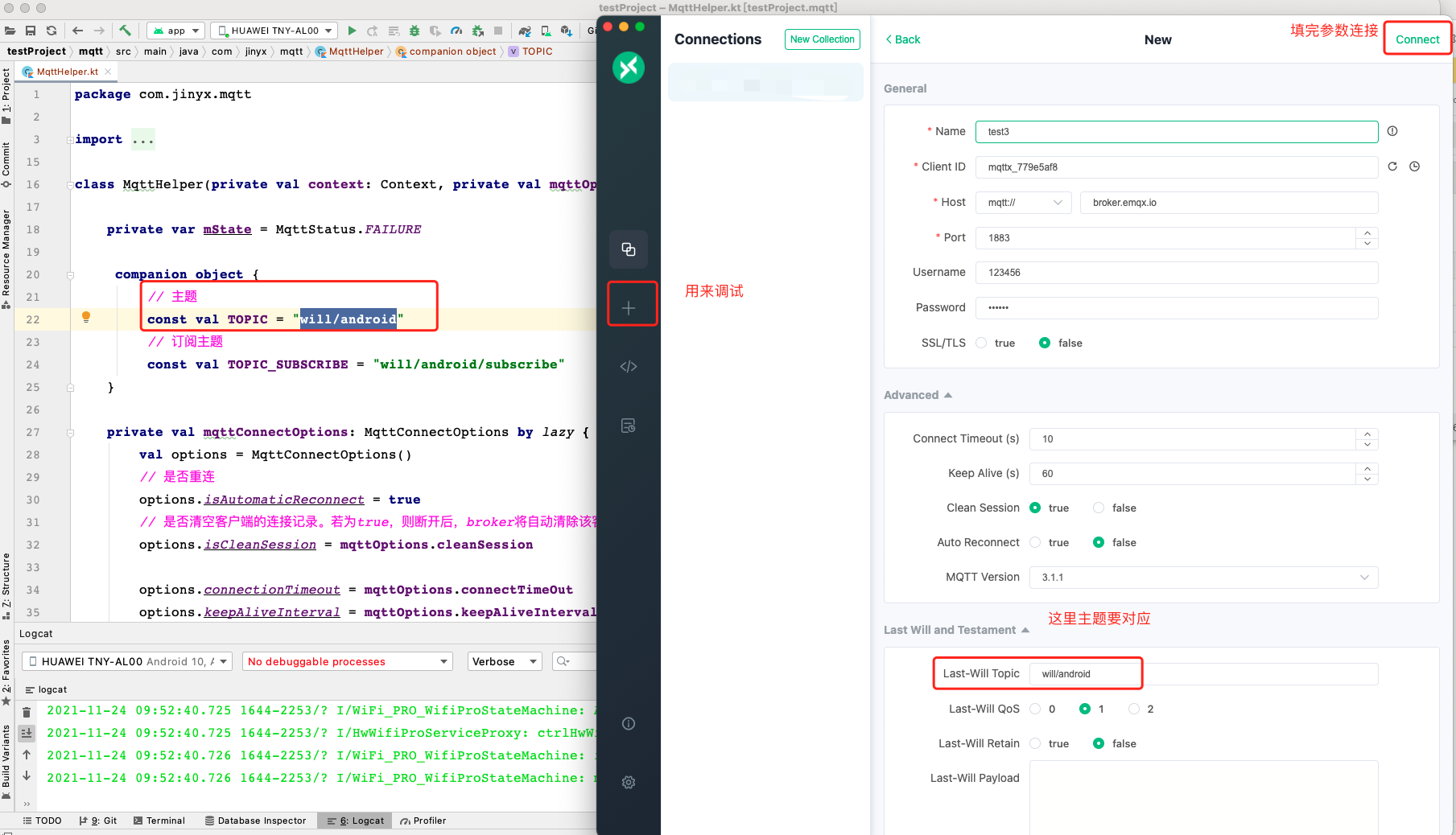This screenshot has width=1456, height=835.
Task: Click the Save All disk icon
Action: point(31,31)
